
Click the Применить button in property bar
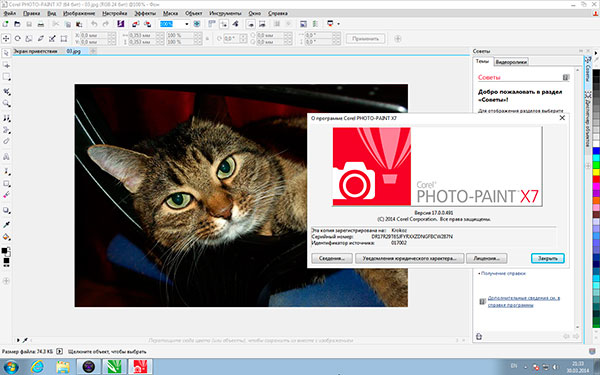(x=365, y=39)
